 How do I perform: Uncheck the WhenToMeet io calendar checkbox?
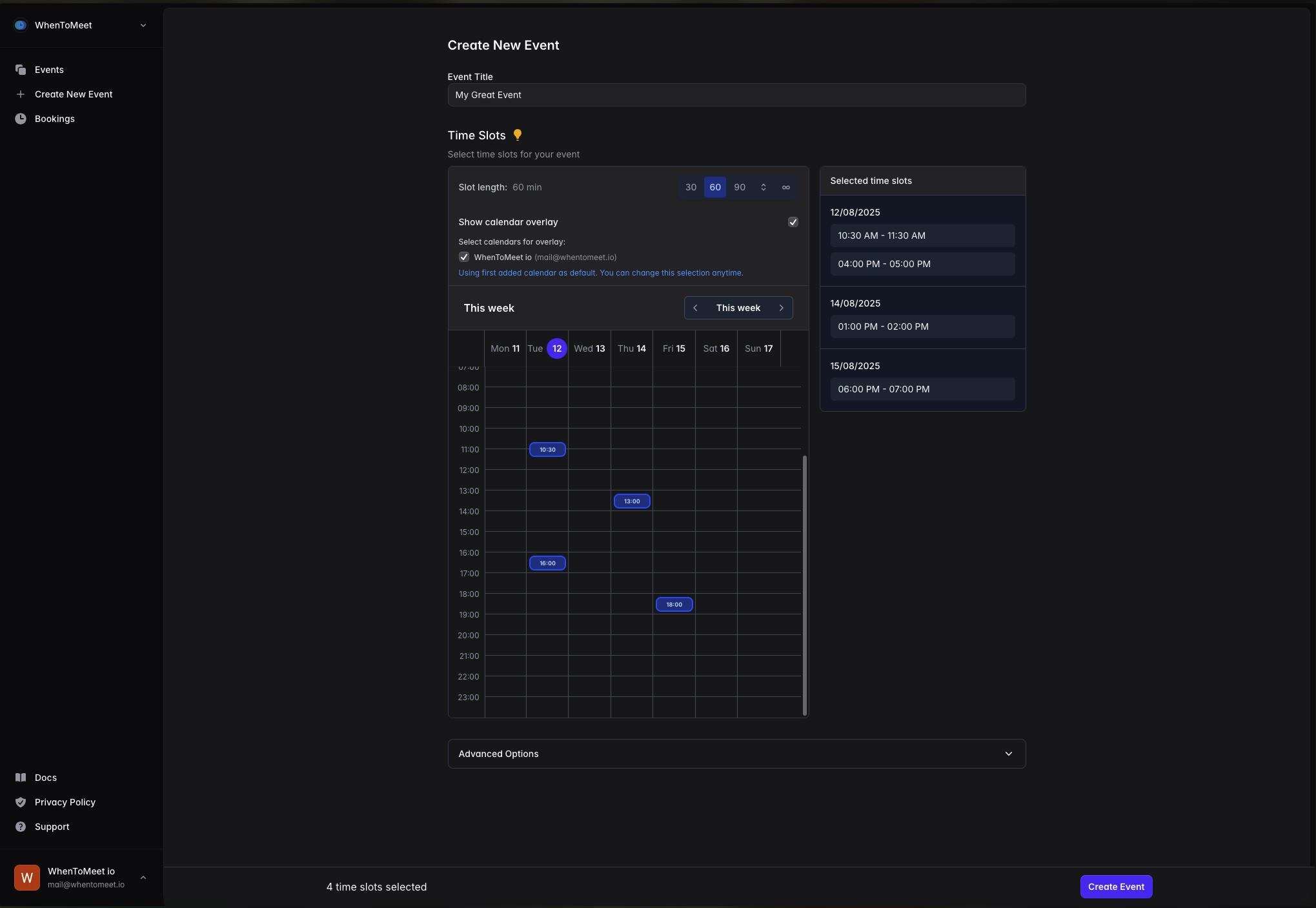[463, 257]
